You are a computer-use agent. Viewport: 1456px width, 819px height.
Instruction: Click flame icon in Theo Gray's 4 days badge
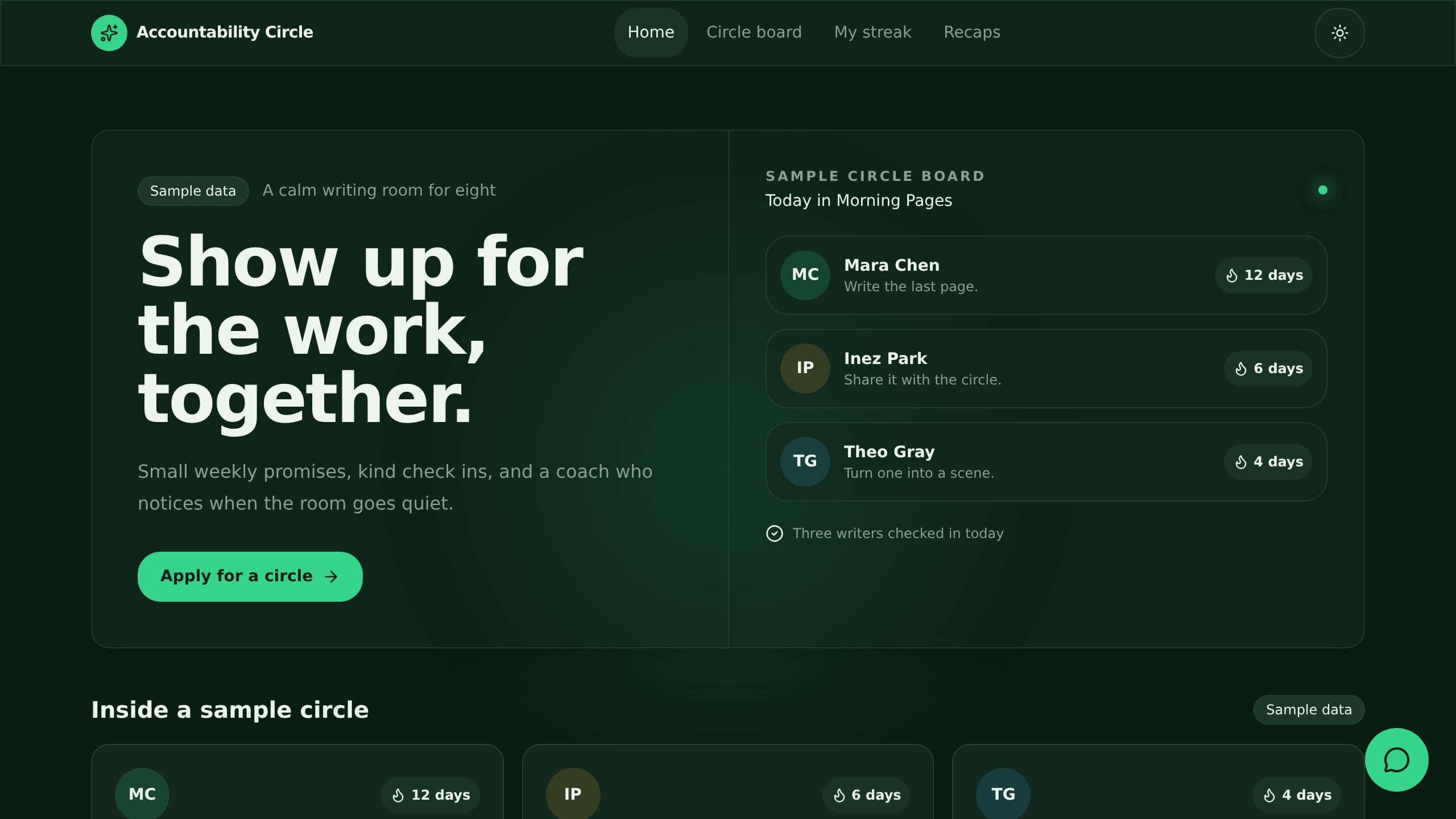click(x=1241, y=462)
